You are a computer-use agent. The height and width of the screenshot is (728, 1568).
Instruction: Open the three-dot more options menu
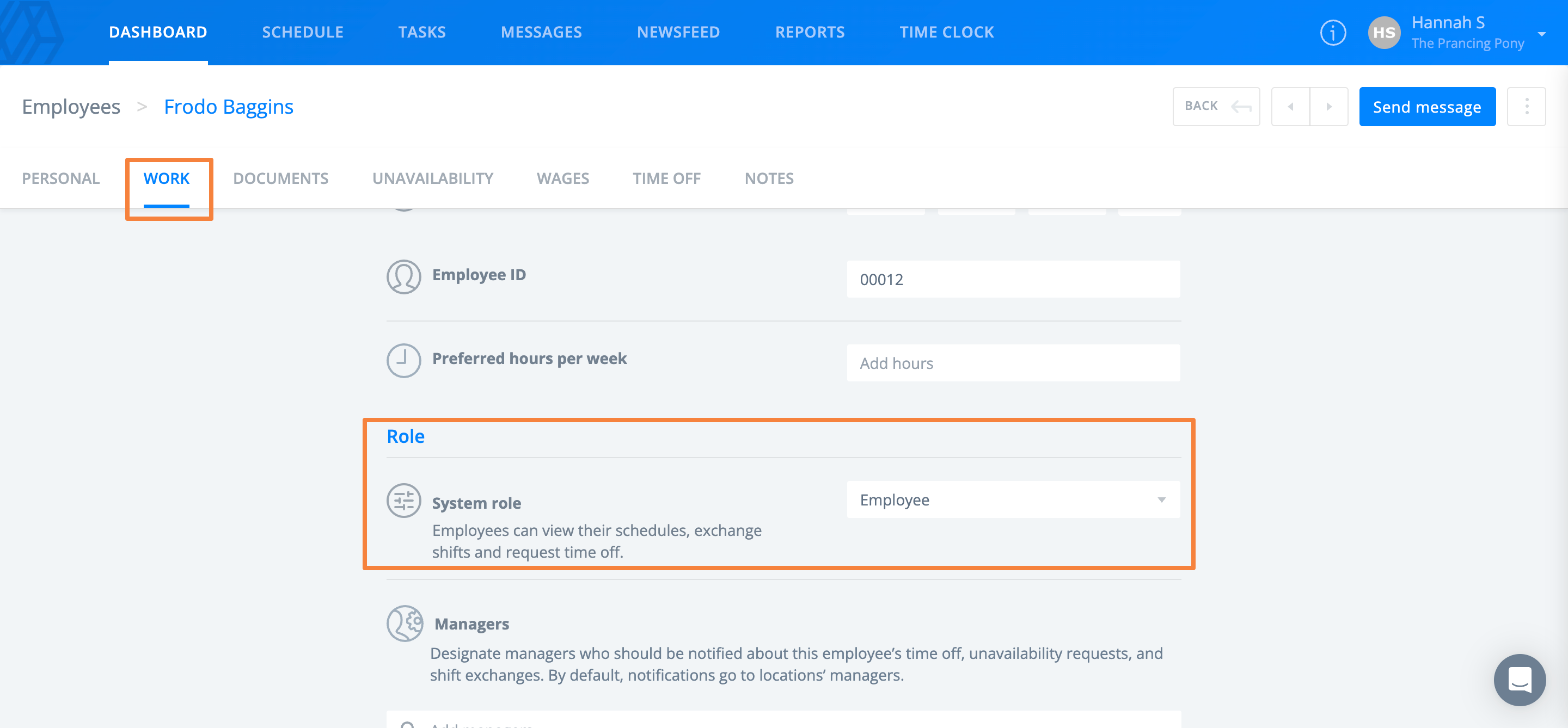[x=1526, y=107]
